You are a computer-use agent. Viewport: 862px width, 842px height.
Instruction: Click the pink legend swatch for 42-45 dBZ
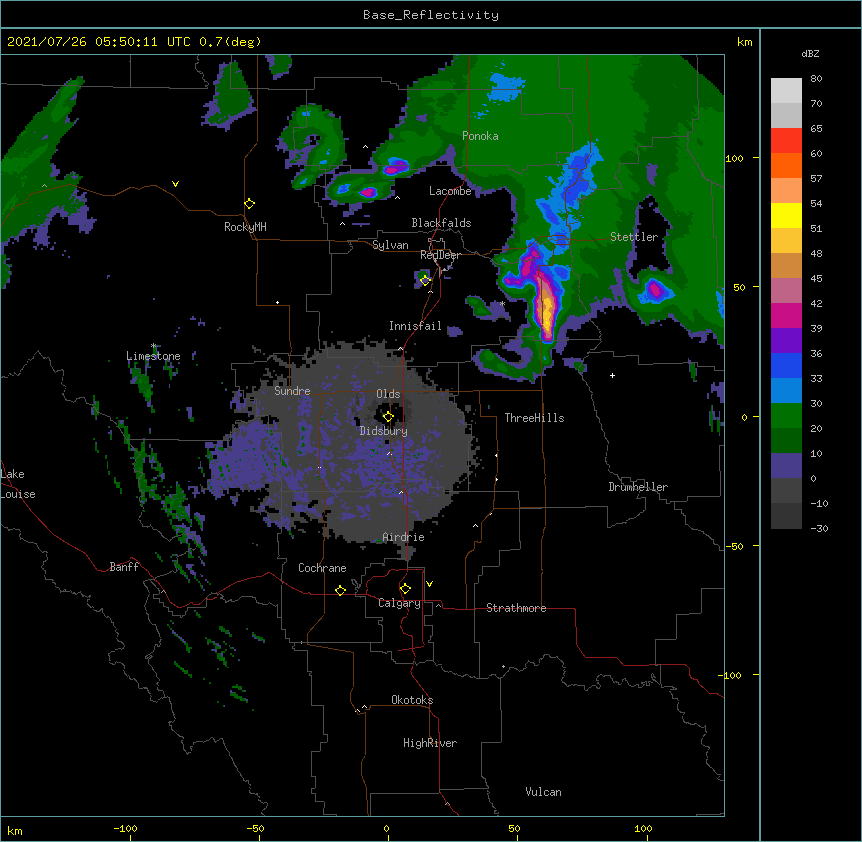tap(786, 291)
